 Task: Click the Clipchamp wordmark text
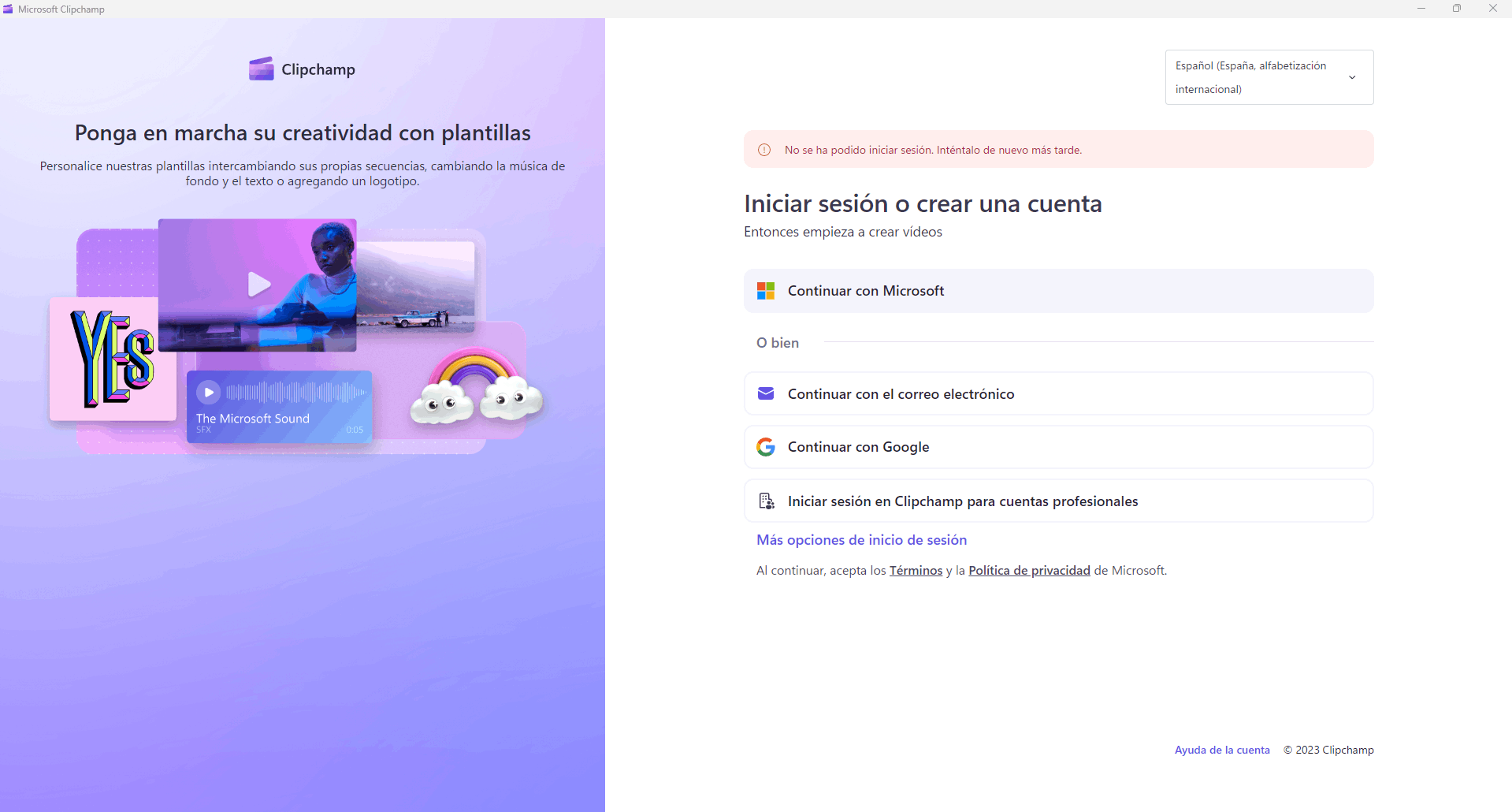coord(318,69)
